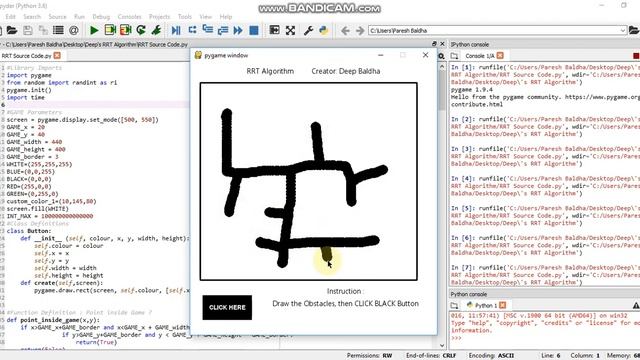The width and height of the screenshot is (640, 360).
Task: Click the Save all files icon
Action: [43, 30]
